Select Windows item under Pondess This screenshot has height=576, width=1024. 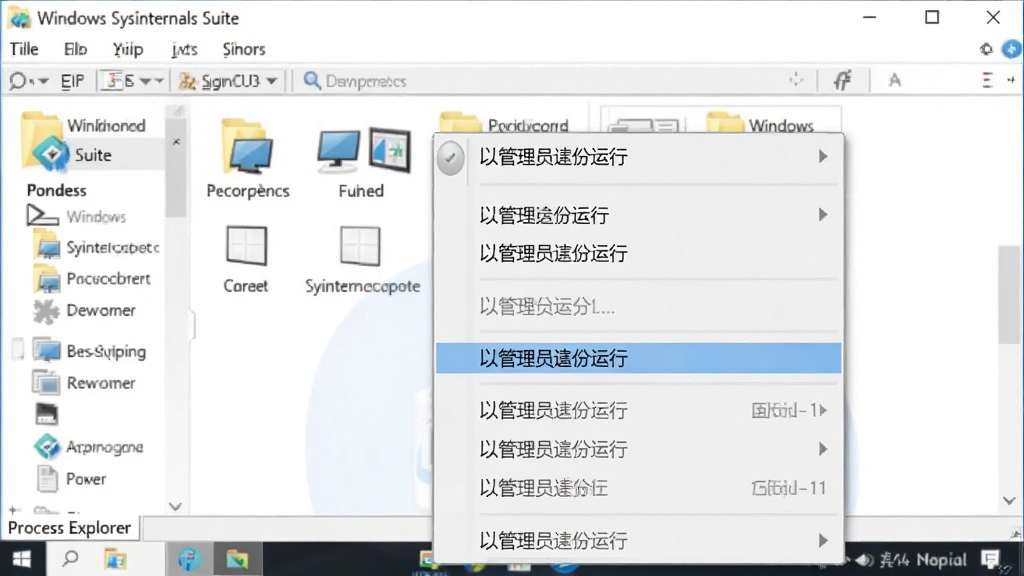pyautogui.click(x=96, y=217)
